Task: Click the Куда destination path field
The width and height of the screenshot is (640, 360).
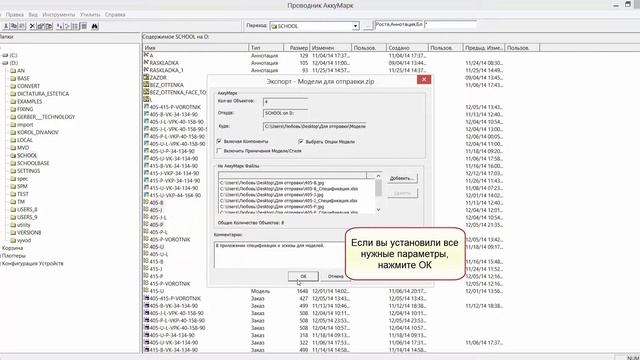Action: 314,127
